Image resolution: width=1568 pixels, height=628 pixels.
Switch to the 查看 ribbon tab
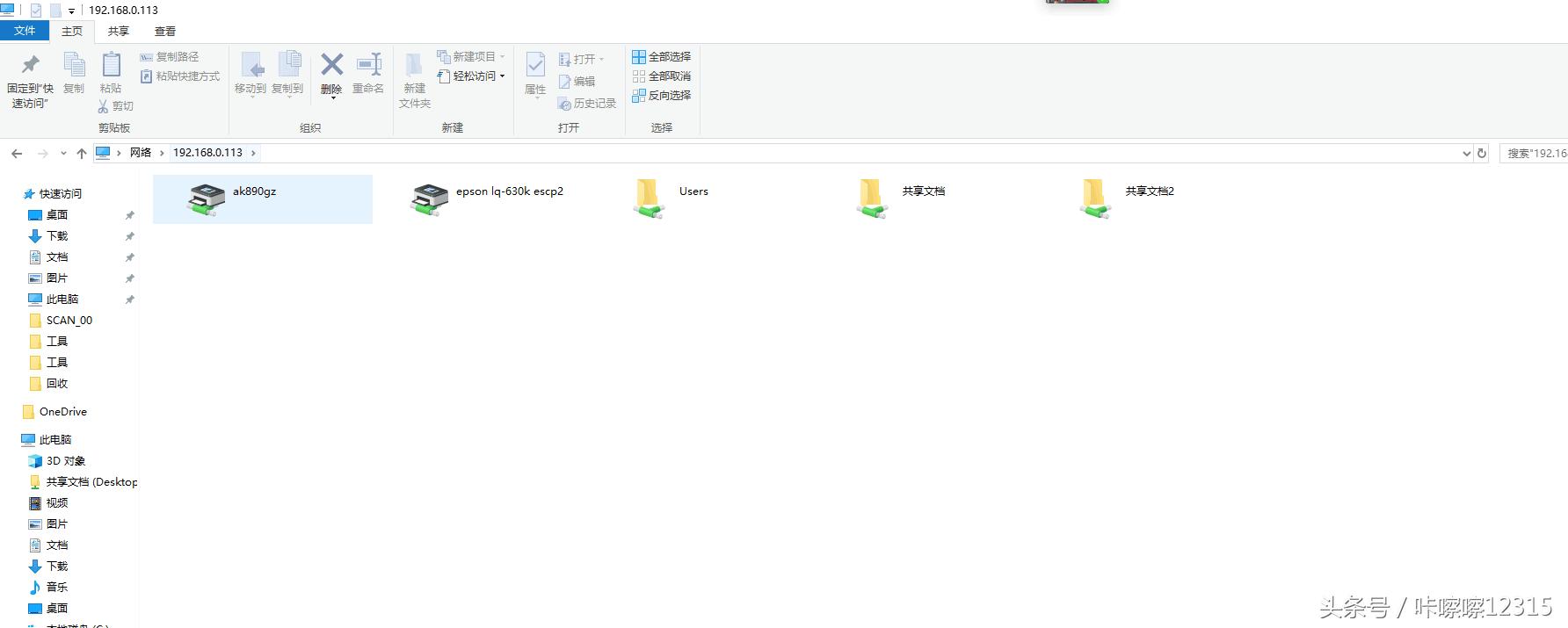click(x=165, y=32)
